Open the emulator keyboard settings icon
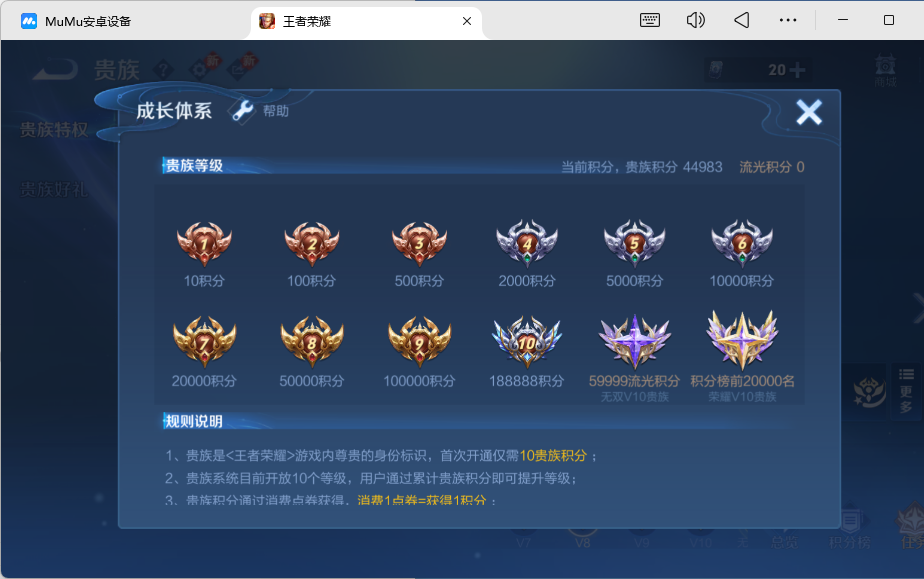Image resolution: width=924 pixels, height=579 pixels. [x=650, y=20]
